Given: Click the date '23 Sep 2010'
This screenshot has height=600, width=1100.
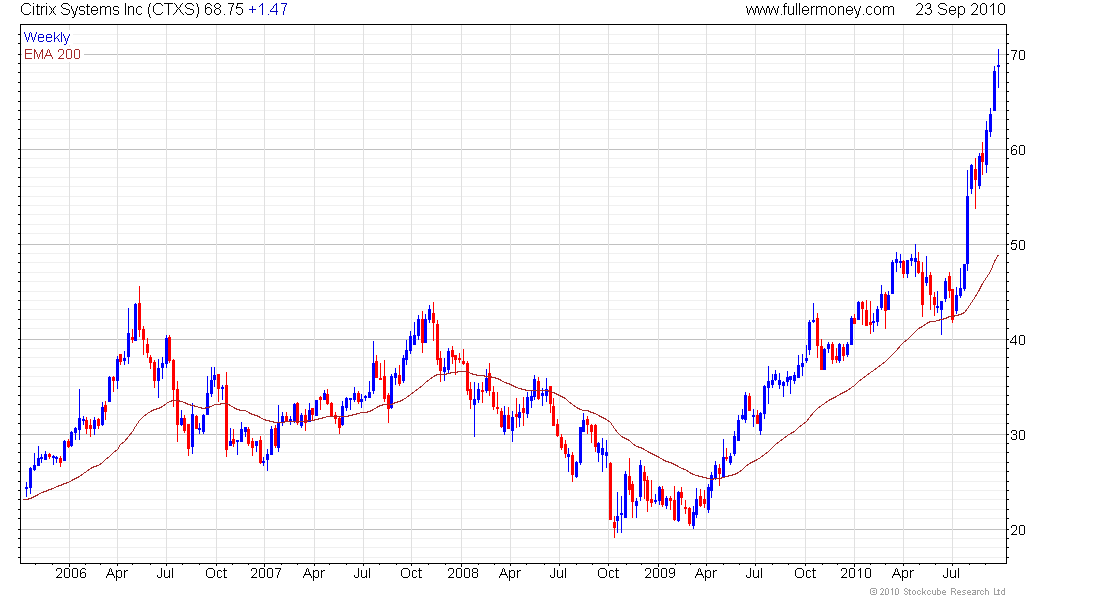Looking at the screenshot, I should tap(960, 10).
